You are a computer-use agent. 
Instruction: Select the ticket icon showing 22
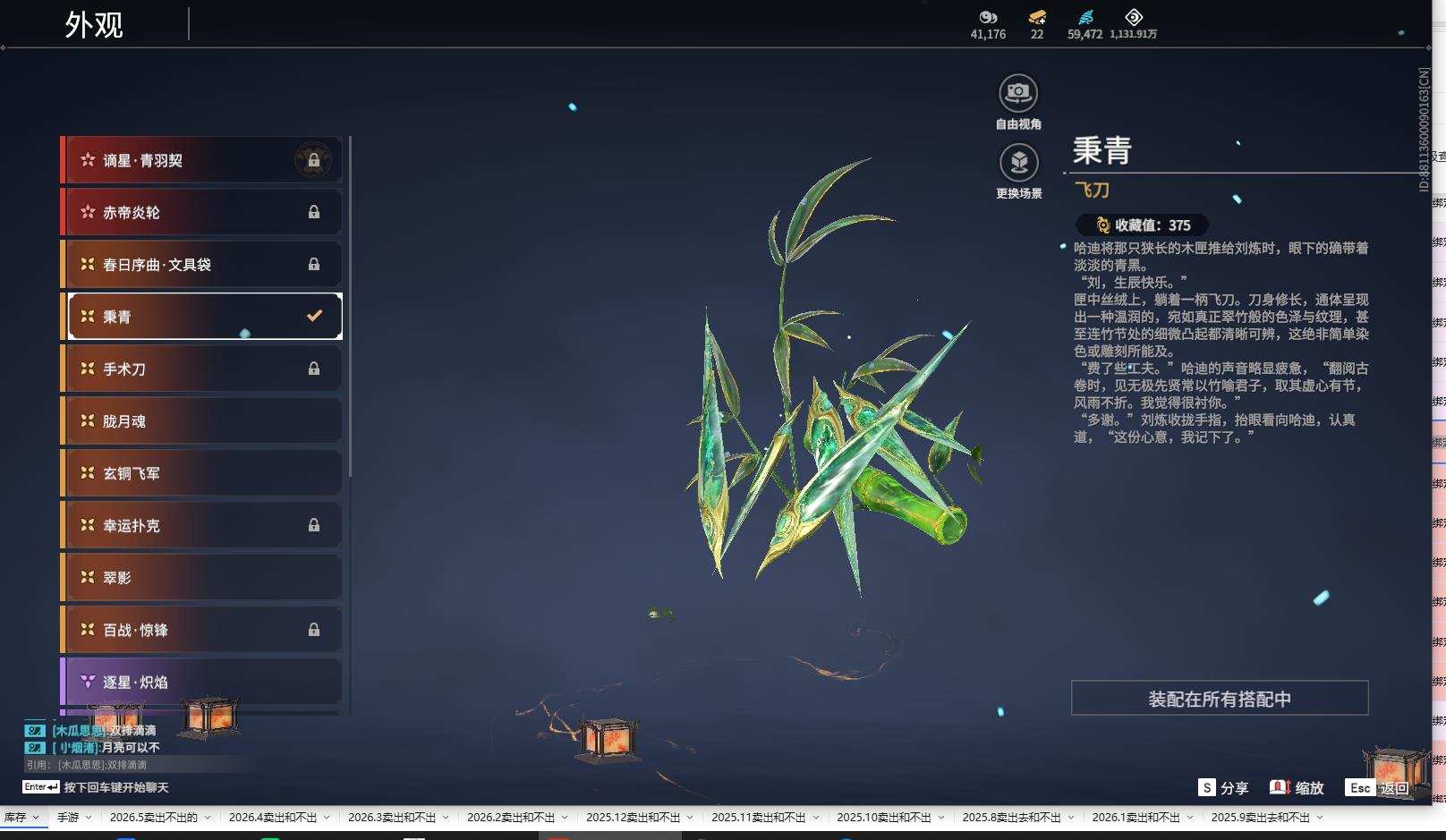(x=1037, y=17)
